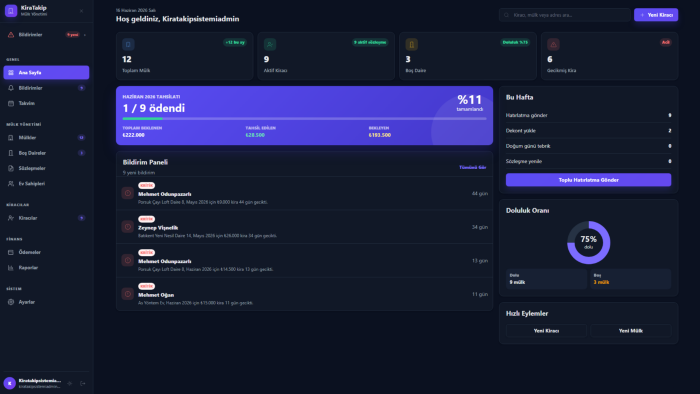Viewport: 700px width, 394px height.
Task: Click the Boş Daireler door icon
Action: (11, 153)
